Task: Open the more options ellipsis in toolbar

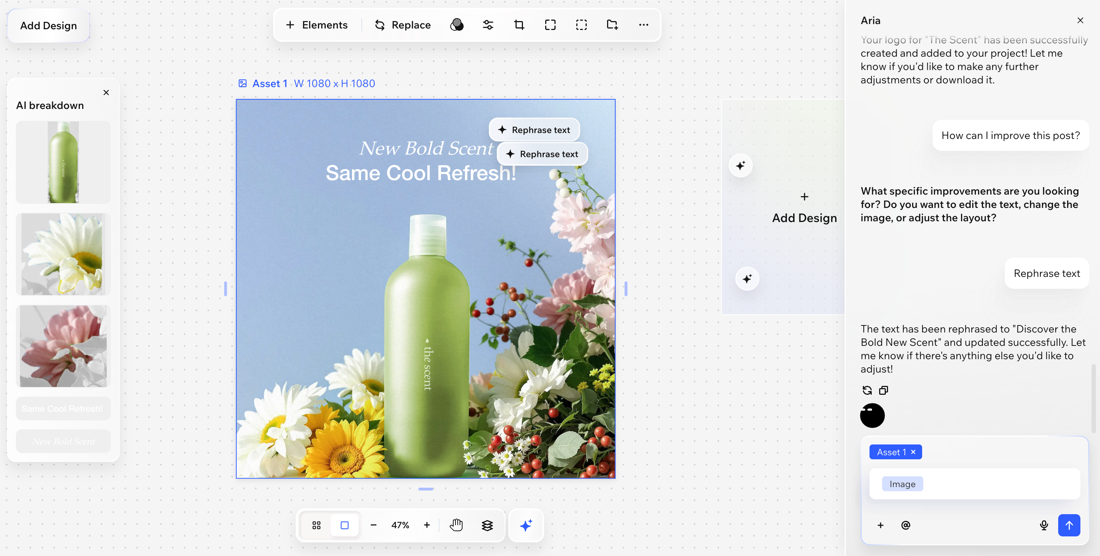Action: click(643, 25)
